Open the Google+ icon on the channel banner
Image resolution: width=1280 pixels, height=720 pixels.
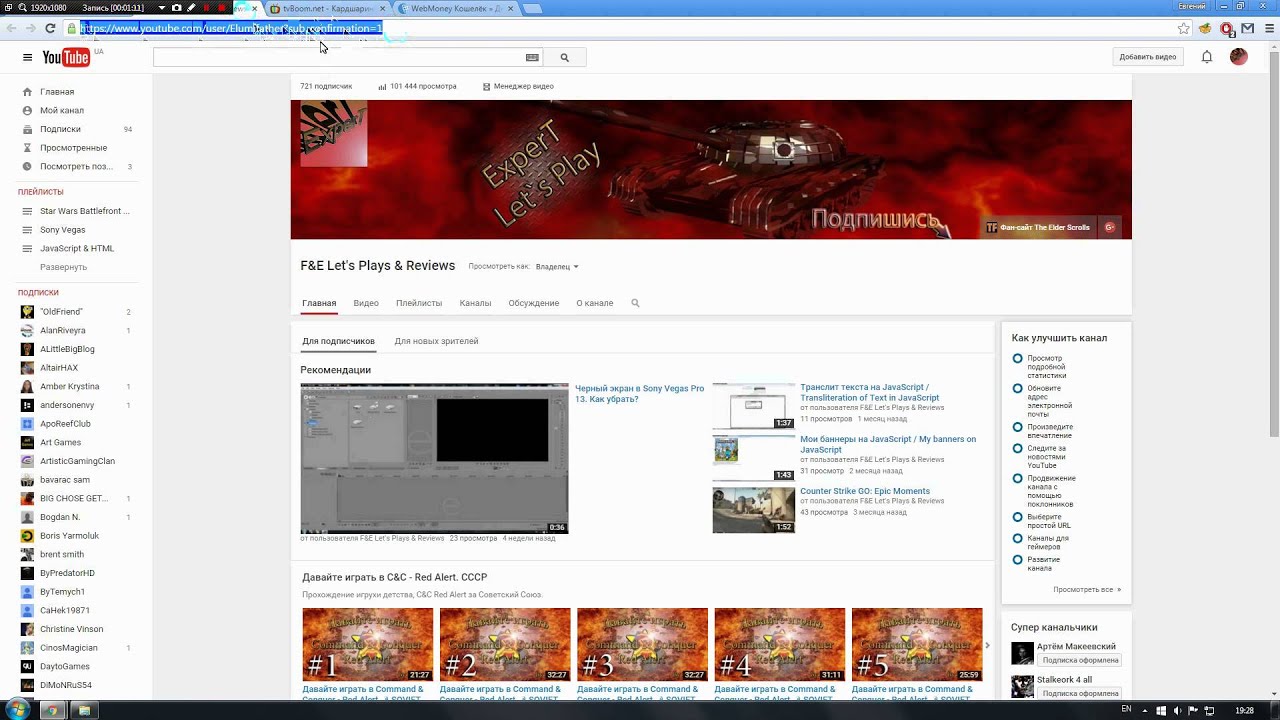coord(1109,227)
